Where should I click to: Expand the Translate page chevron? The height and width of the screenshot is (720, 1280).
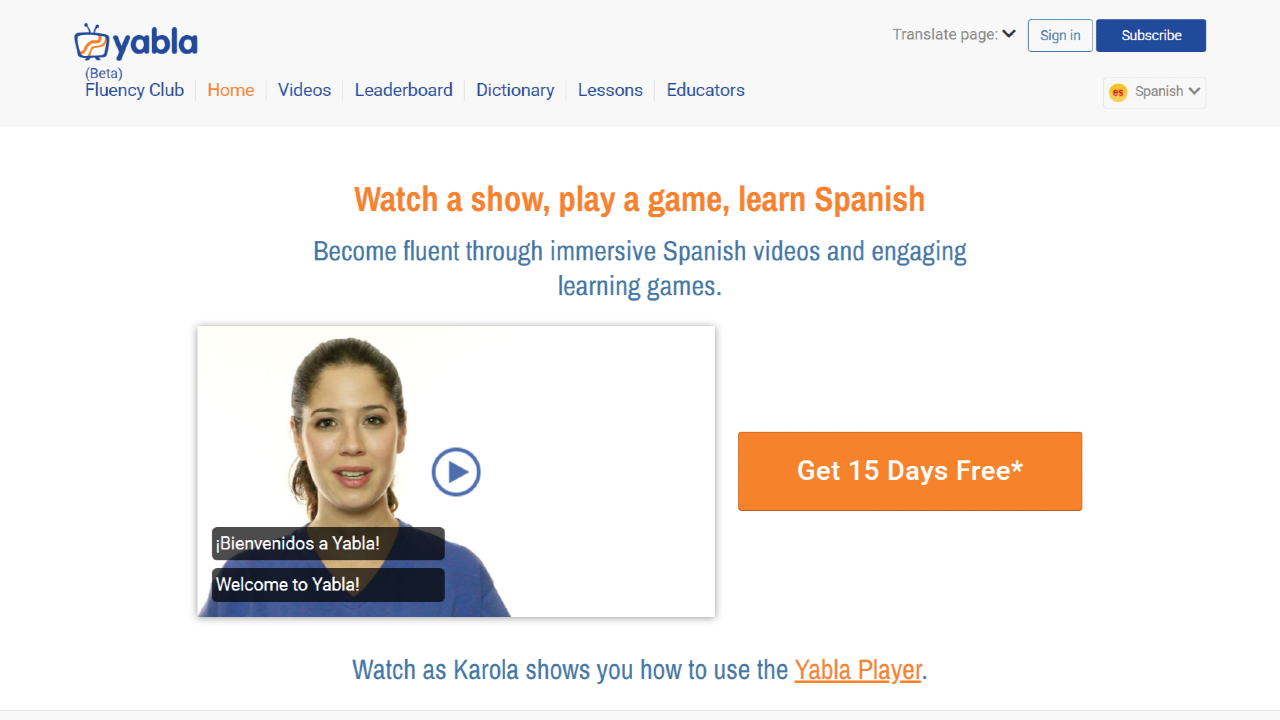coord(1009,34)
